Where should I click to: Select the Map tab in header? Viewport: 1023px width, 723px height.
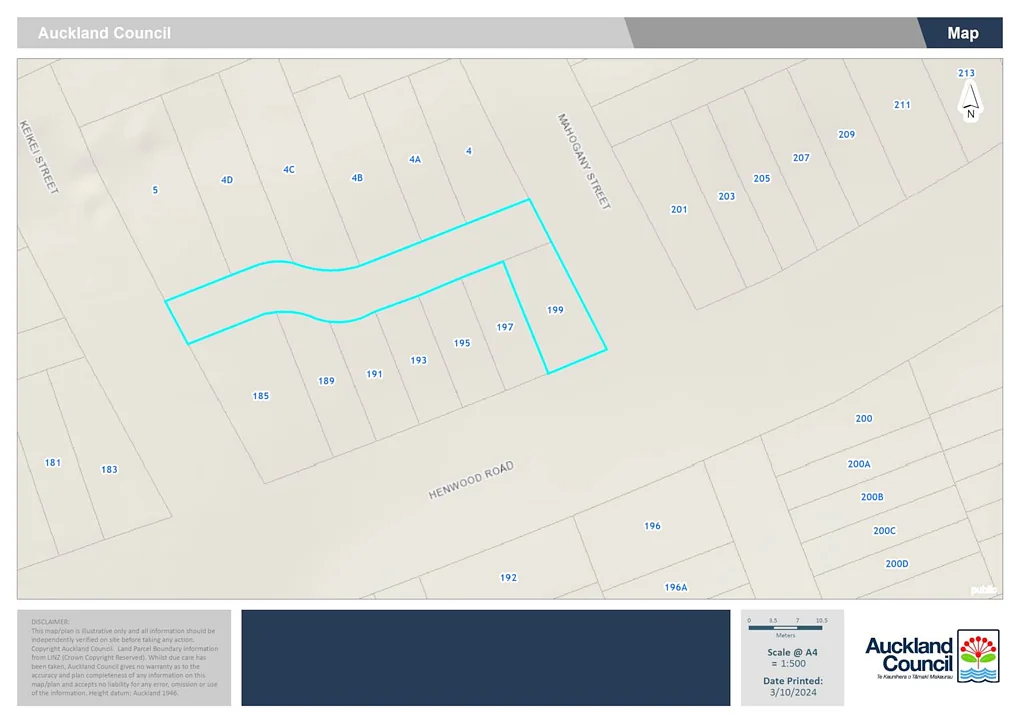962,33
